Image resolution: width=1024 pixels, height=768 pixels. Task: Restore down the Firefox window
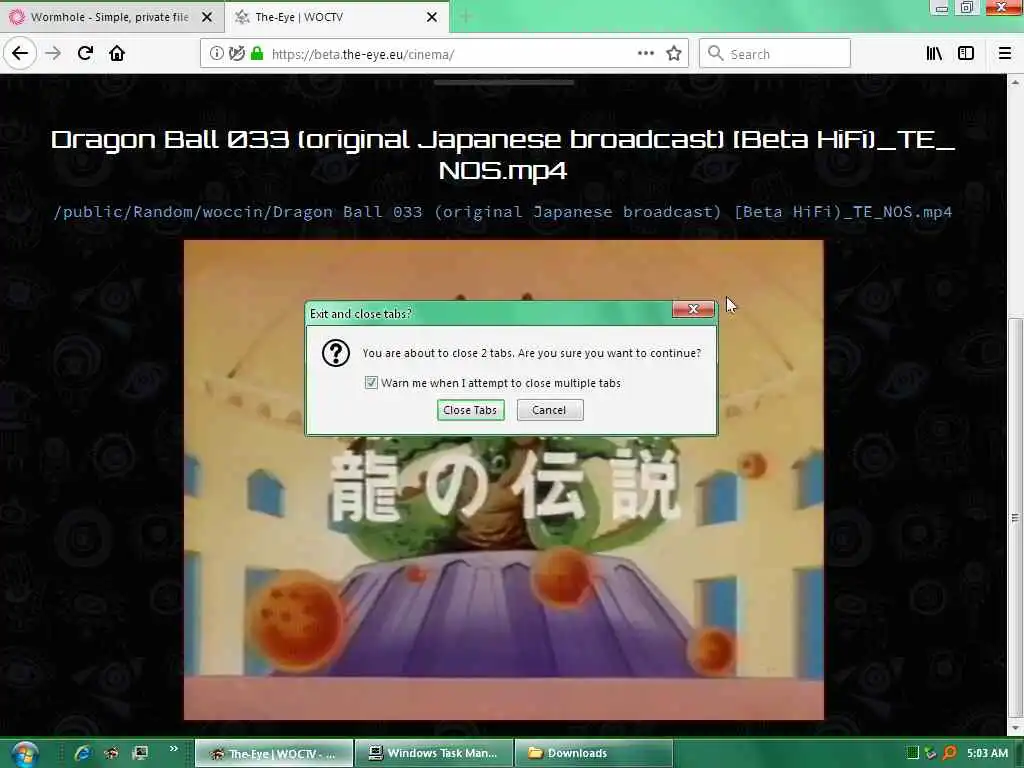pos(967,8)
